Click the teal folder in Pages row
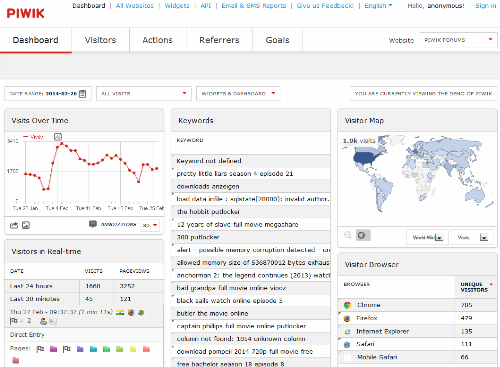 (93, 349)
